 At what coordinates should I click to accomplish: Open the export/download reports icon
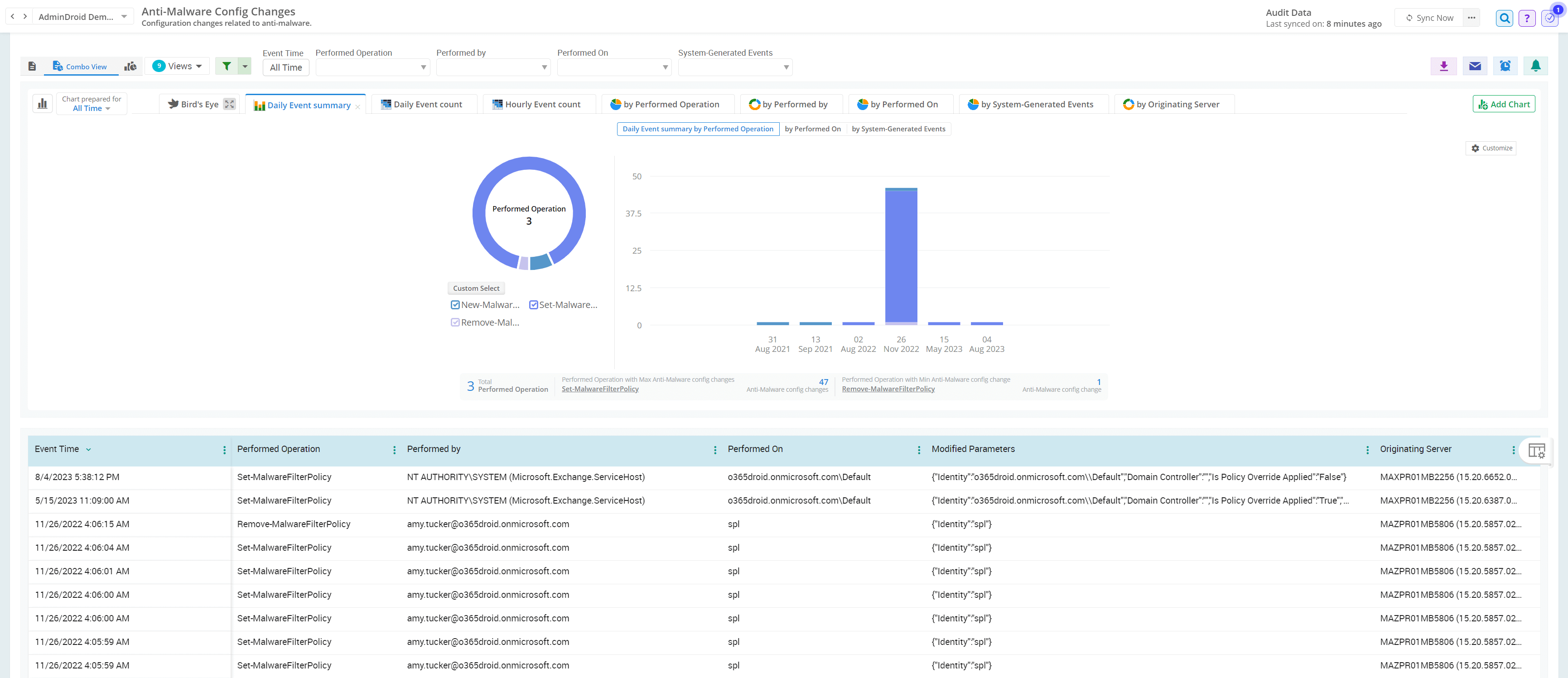coord(1443,66)
